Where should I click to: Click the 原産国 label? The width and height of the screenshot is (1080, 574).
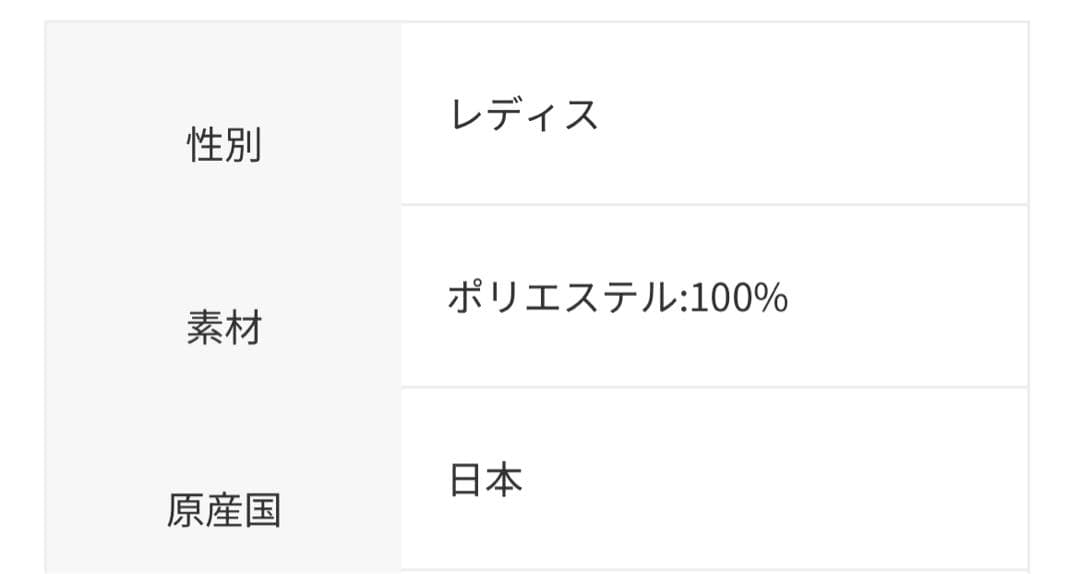point(224,511)
